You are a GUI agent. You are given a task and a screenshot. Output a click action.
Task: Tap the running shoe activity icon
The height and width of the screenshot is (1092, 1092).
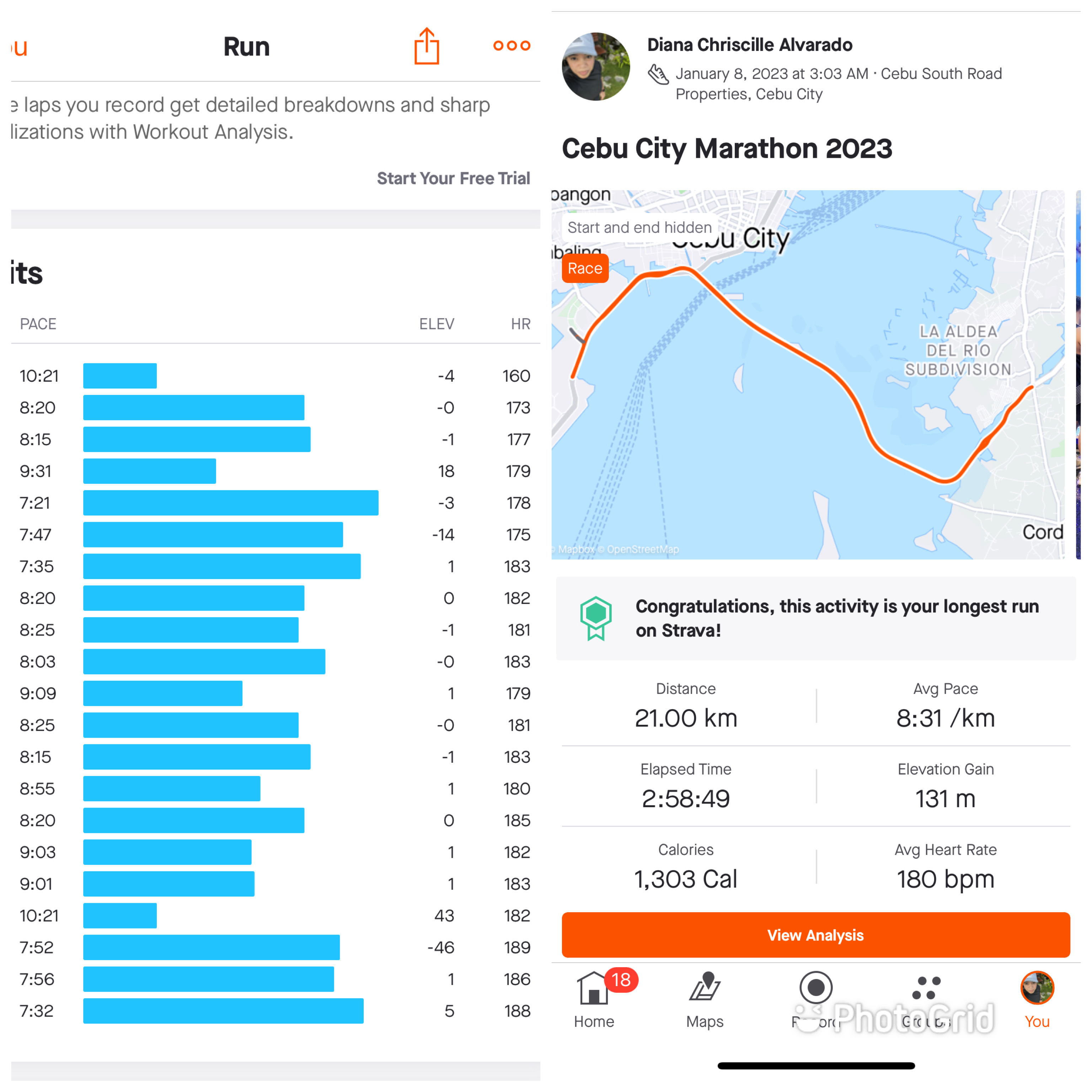658,74
